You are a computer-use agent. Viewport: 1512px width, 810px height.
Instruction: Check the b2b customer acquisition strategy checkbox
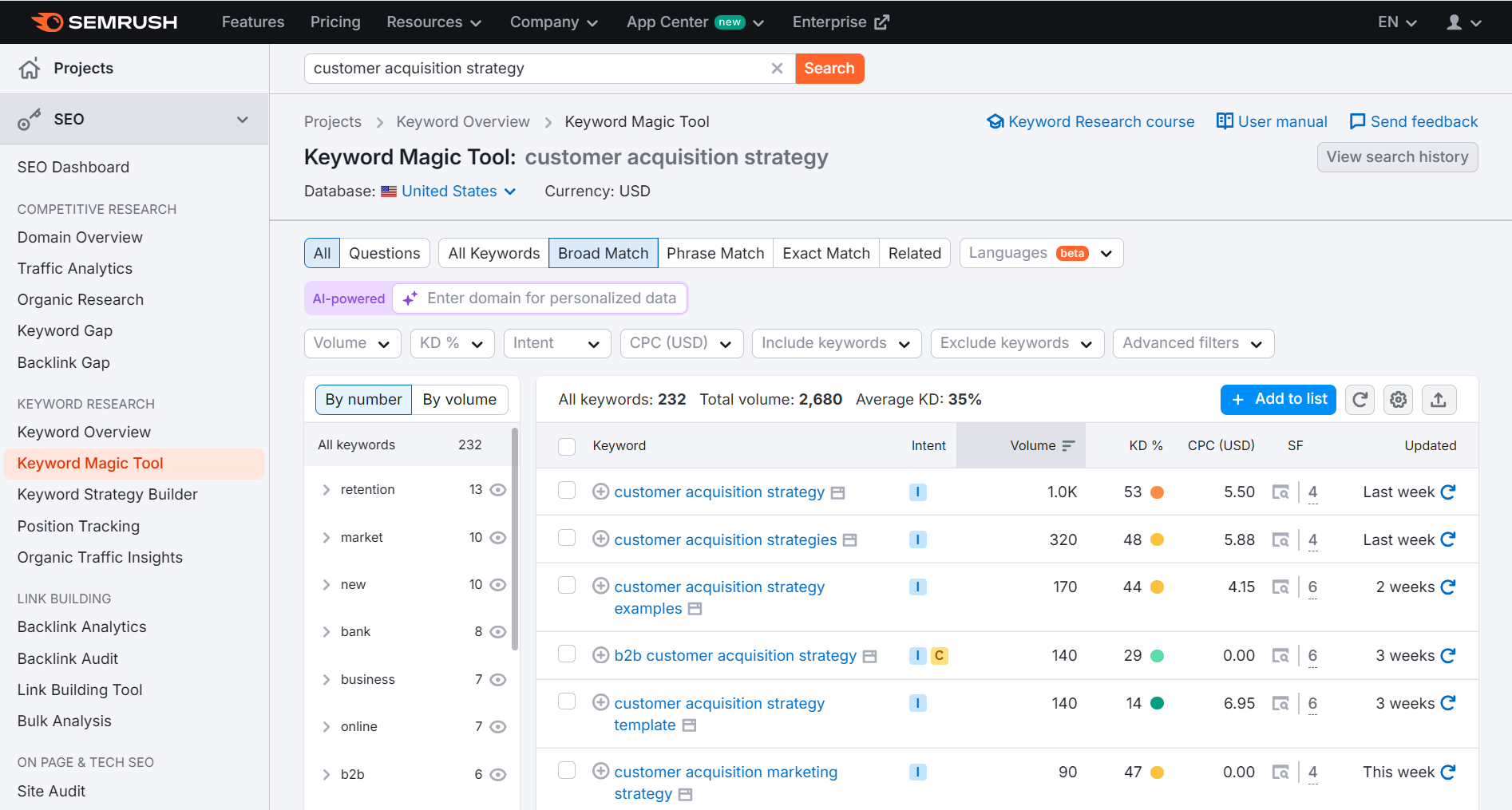coord(567,654)
